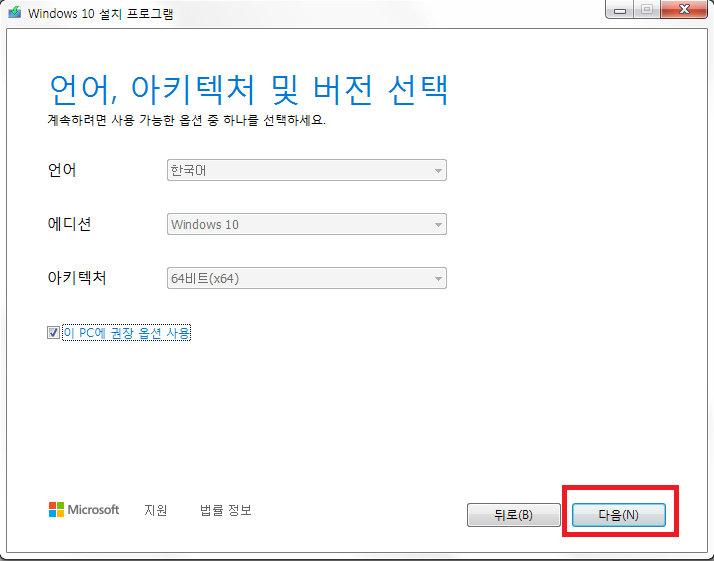Viewport: 714px width, 561px height.
Task: Click the Windows 10 setup title bar icon
Action: pyautogui.click(x=15, y=12)
